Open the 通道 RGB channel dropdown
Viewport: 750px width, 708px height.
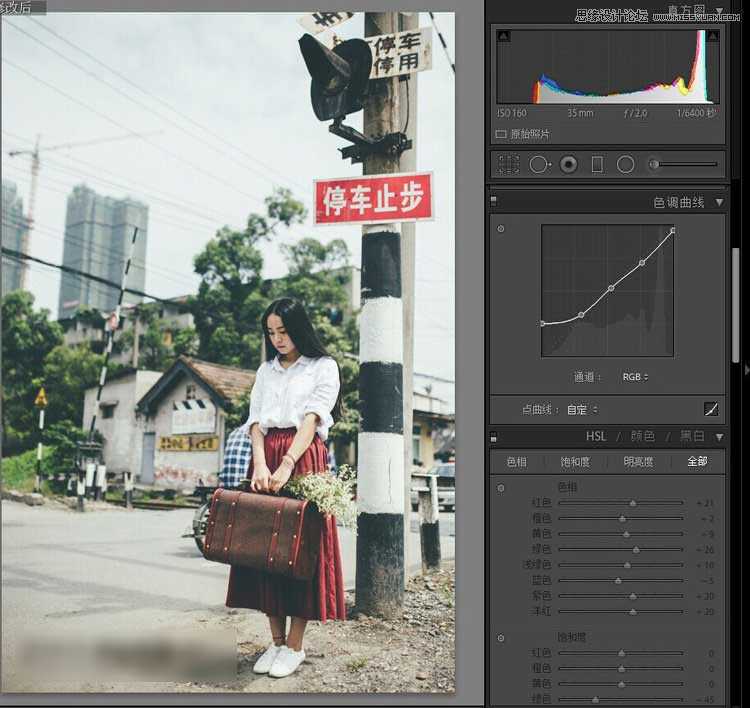(635, 377)
